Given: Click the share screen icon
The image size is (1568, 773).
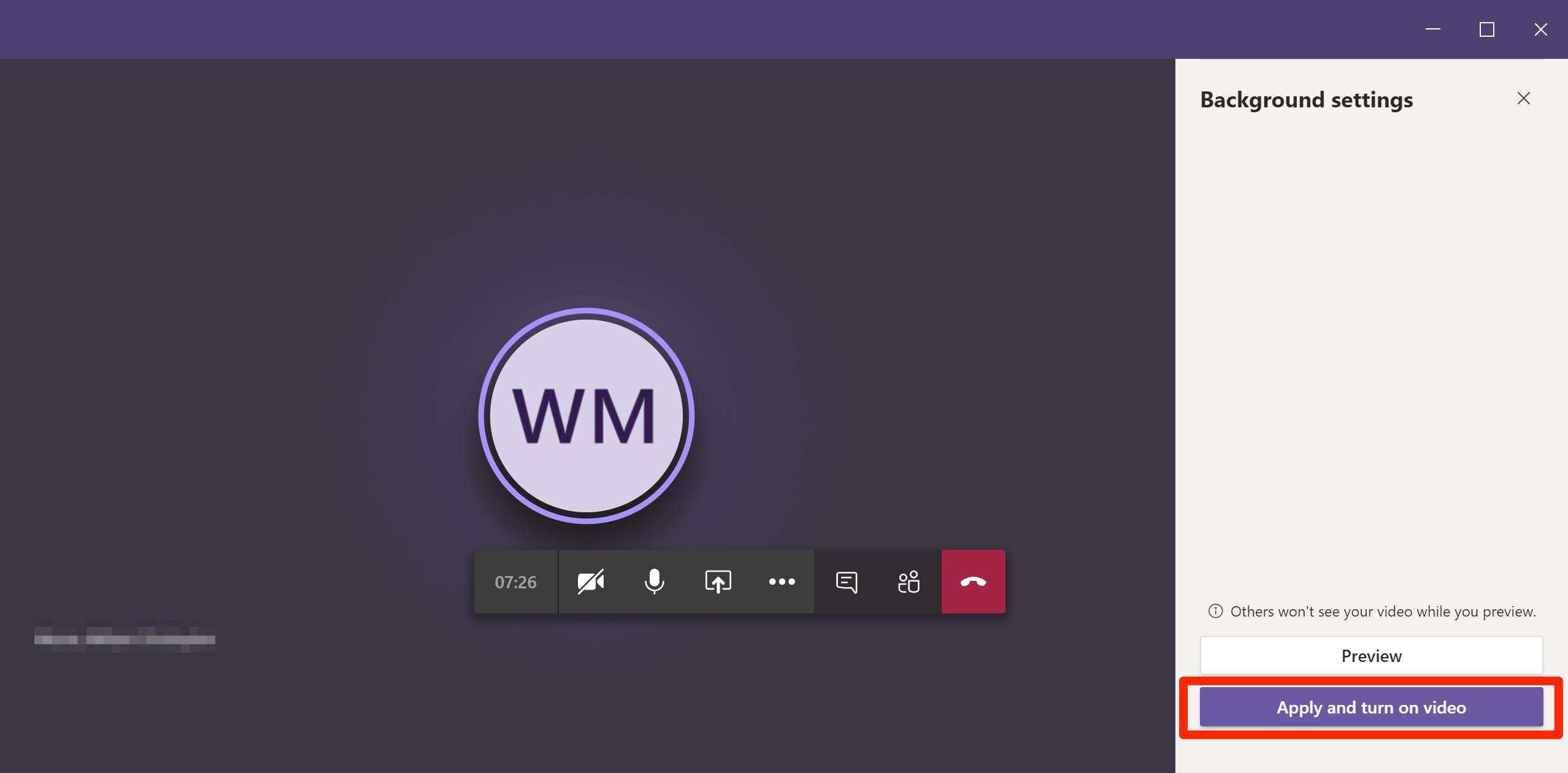Looking at the screenshot, I should [718, 581].
